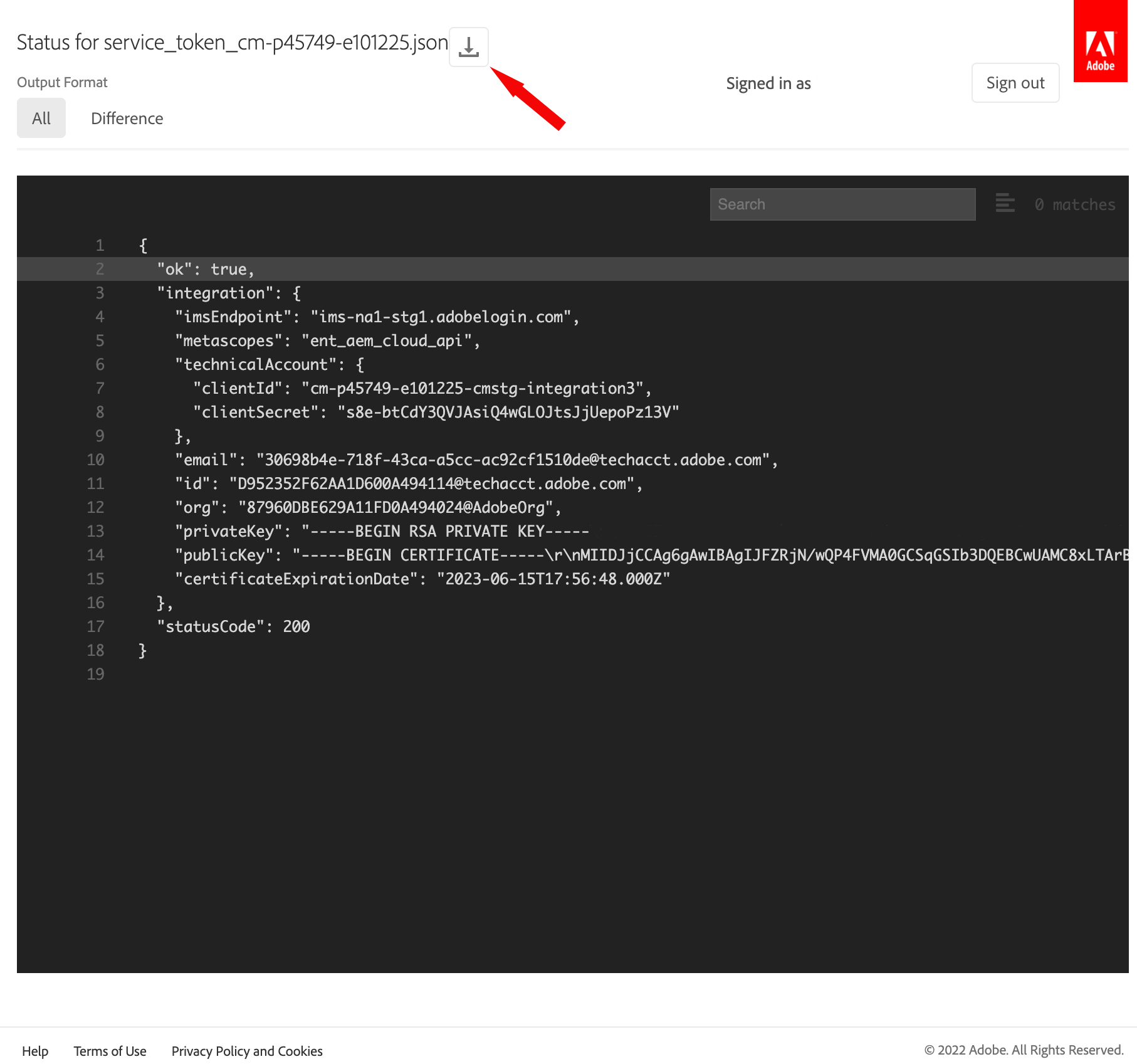The width and height of the screenshot is (1137, 1064).
Task: Click line number 10 in gutter
Action: 95,460
